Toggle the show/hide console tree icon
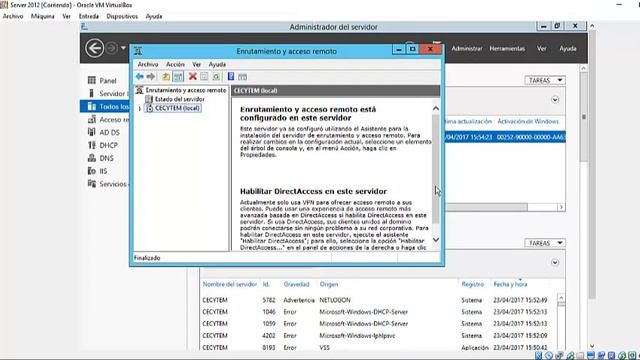 pos(178,77)
